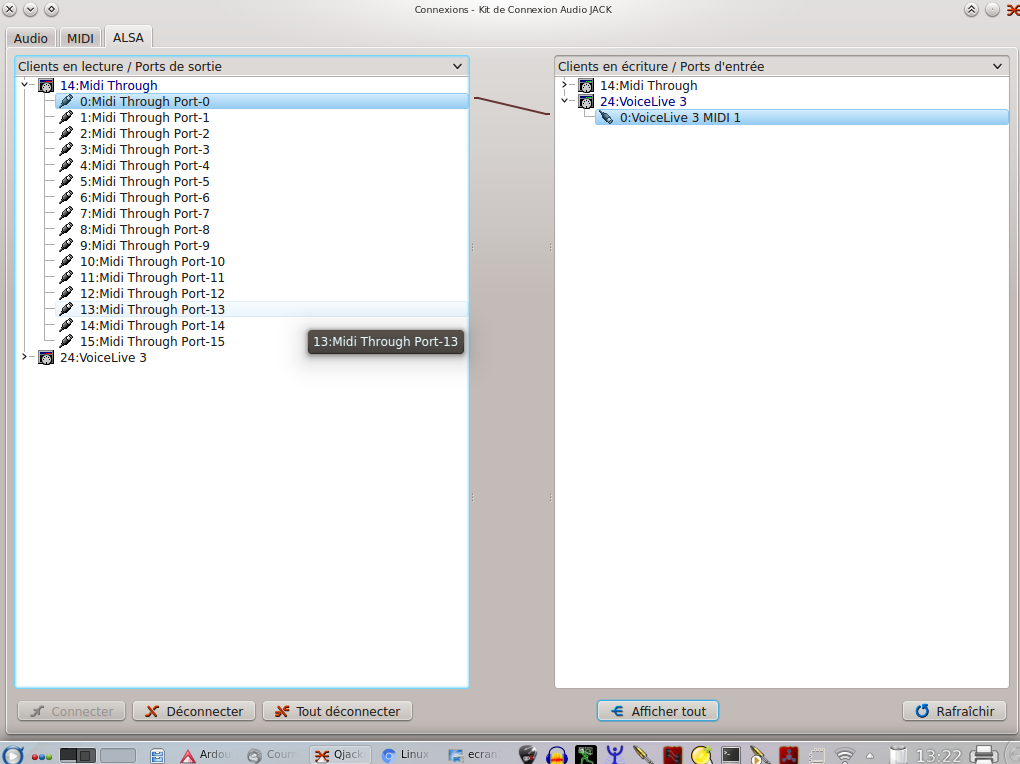Click plug icon of 15:Midi Through Port-15
Viewport: 1020px width, 764px height.
click(x=66, y=342)
